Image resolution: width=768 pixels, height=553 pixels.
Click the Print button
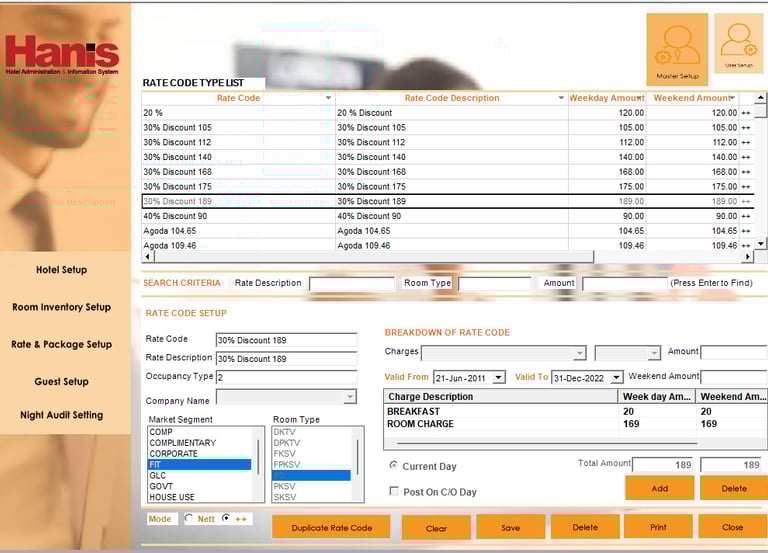coord(658,527)
